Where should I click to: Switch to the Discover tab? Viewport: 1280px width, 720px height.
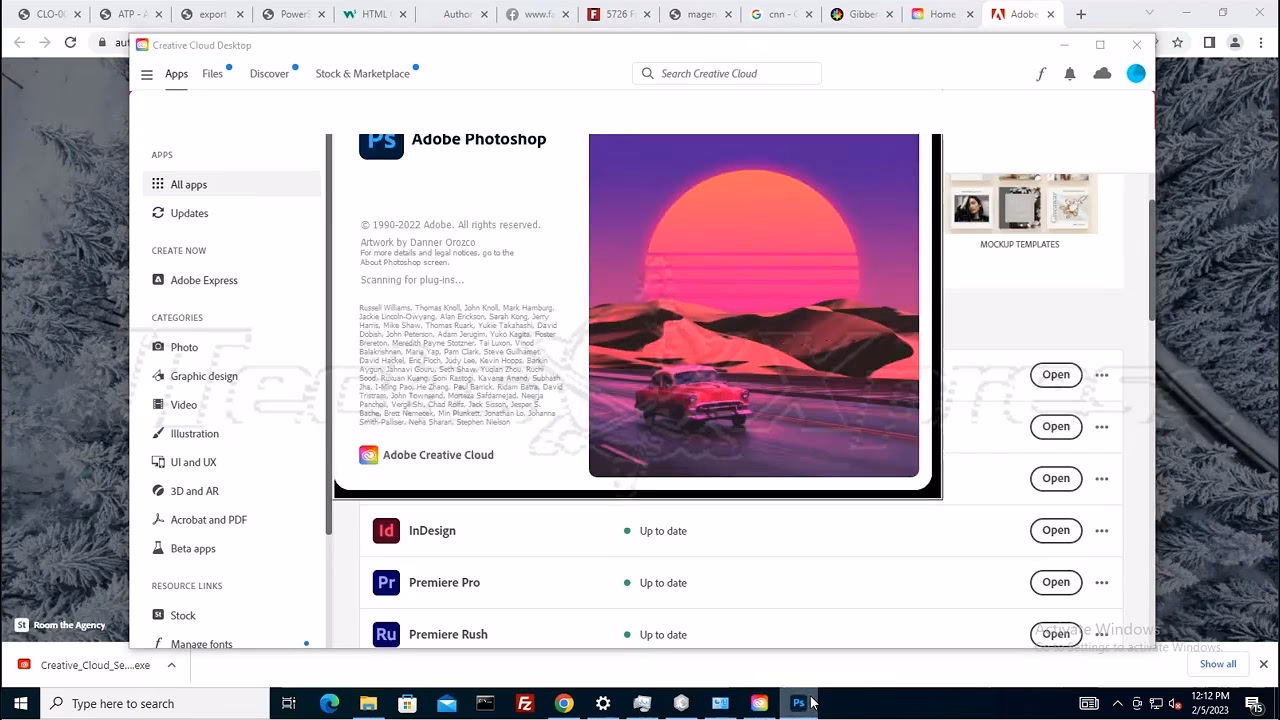click(x=269, y=74)
